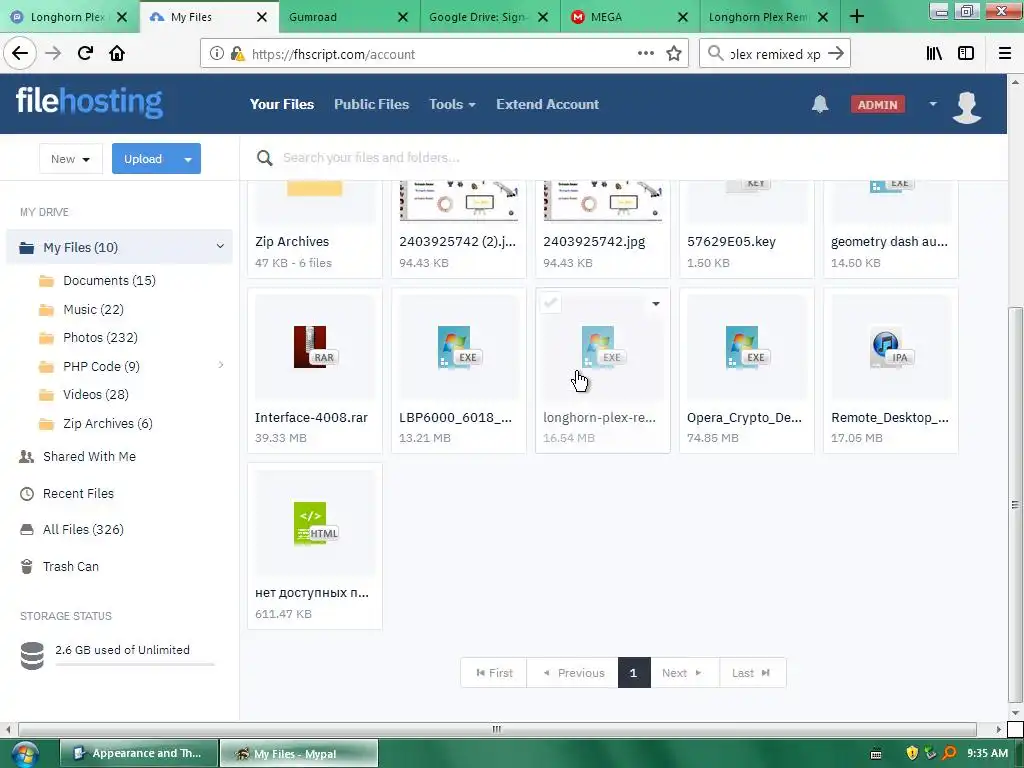This screenshot has width=1024, height=768.
Task: Open the Trash Can
Action: [71, 567]
